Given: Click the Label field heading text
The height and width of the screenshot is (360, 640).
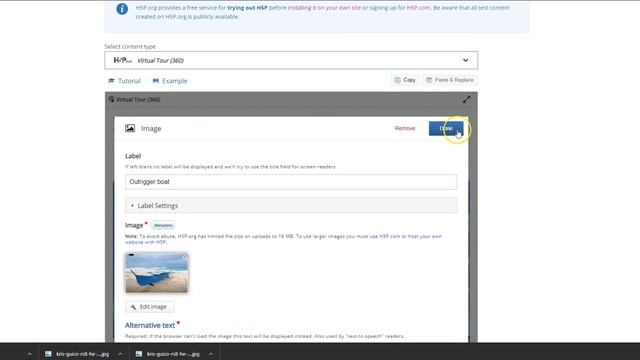Looking at the screenshot, I should coord(133,156).
